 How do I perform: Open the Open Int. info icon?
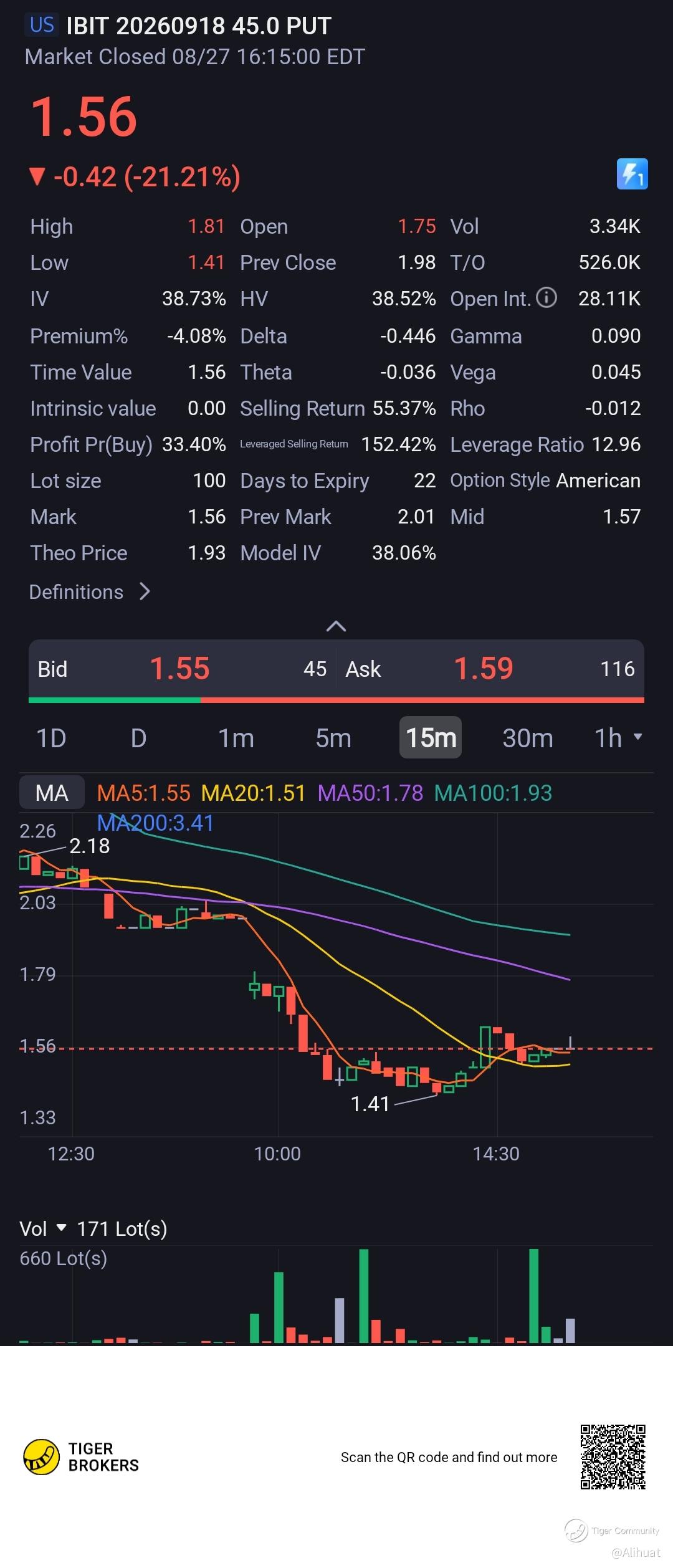point(547,298)
